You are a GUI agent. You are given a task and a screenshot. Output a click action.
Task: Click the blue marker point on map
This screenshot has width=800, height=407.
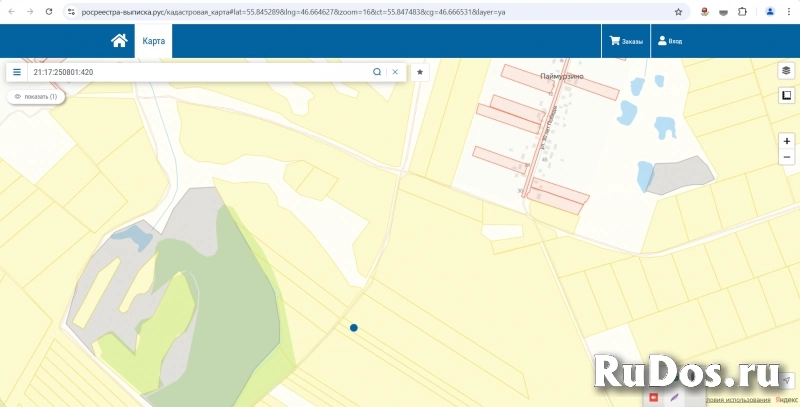point(354,327)
